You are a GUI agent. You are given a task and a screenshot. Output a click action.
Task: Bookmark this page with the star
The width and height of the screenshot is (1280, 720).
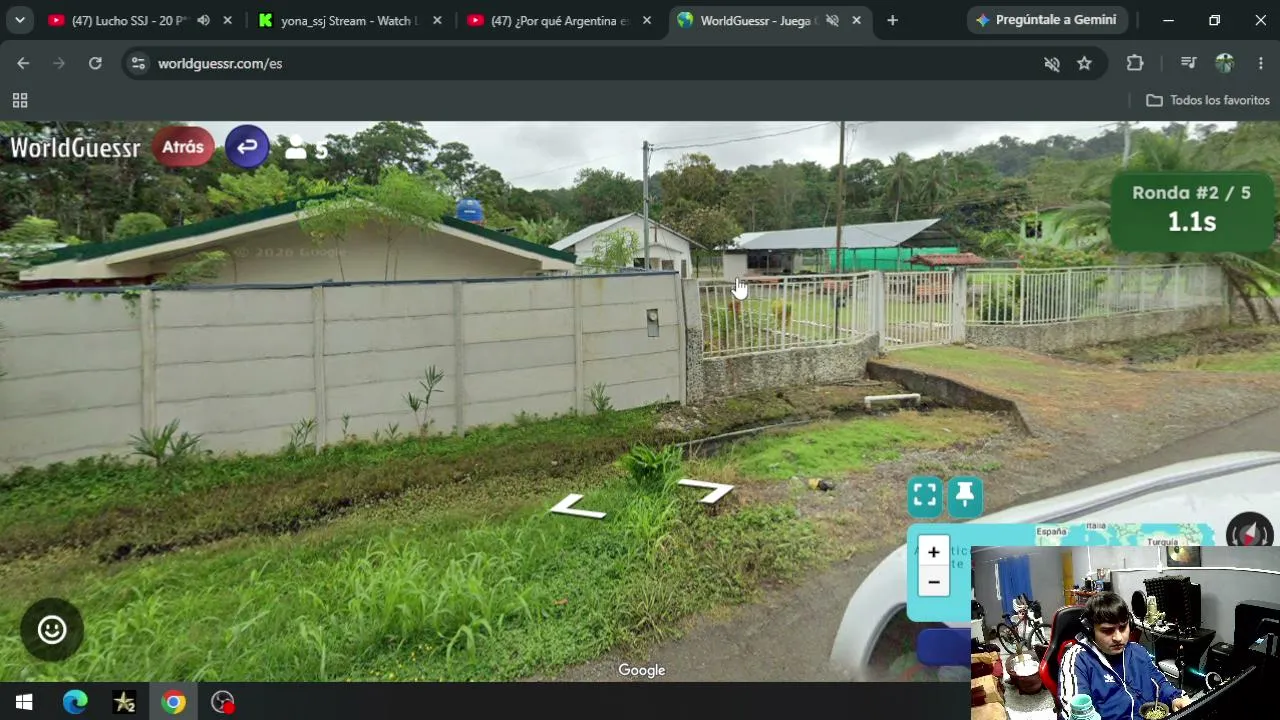click(x=1084, y=63)
